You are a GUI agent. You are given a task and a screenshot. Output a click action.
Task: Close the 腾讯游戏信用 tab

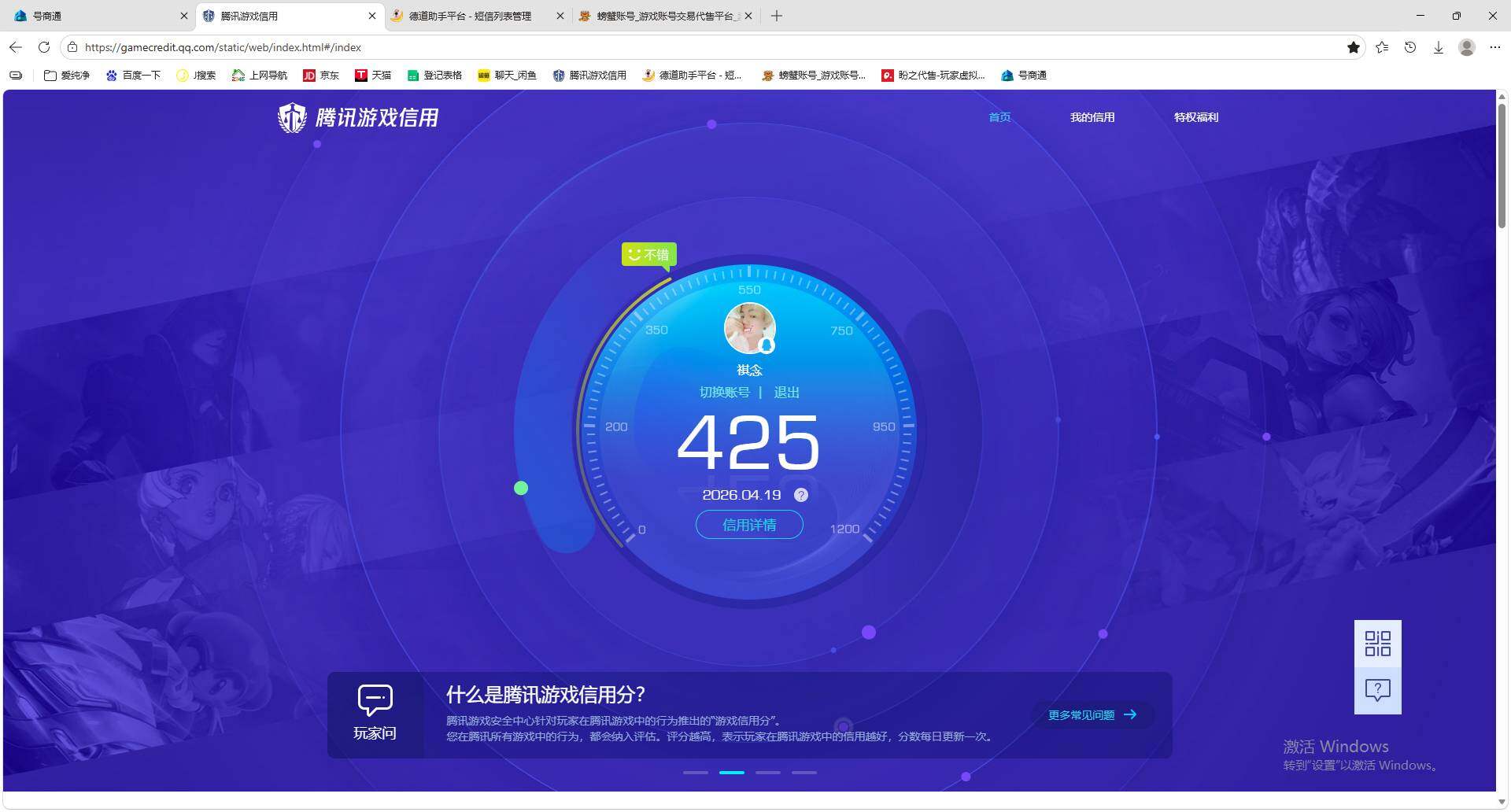coord(372,16)
